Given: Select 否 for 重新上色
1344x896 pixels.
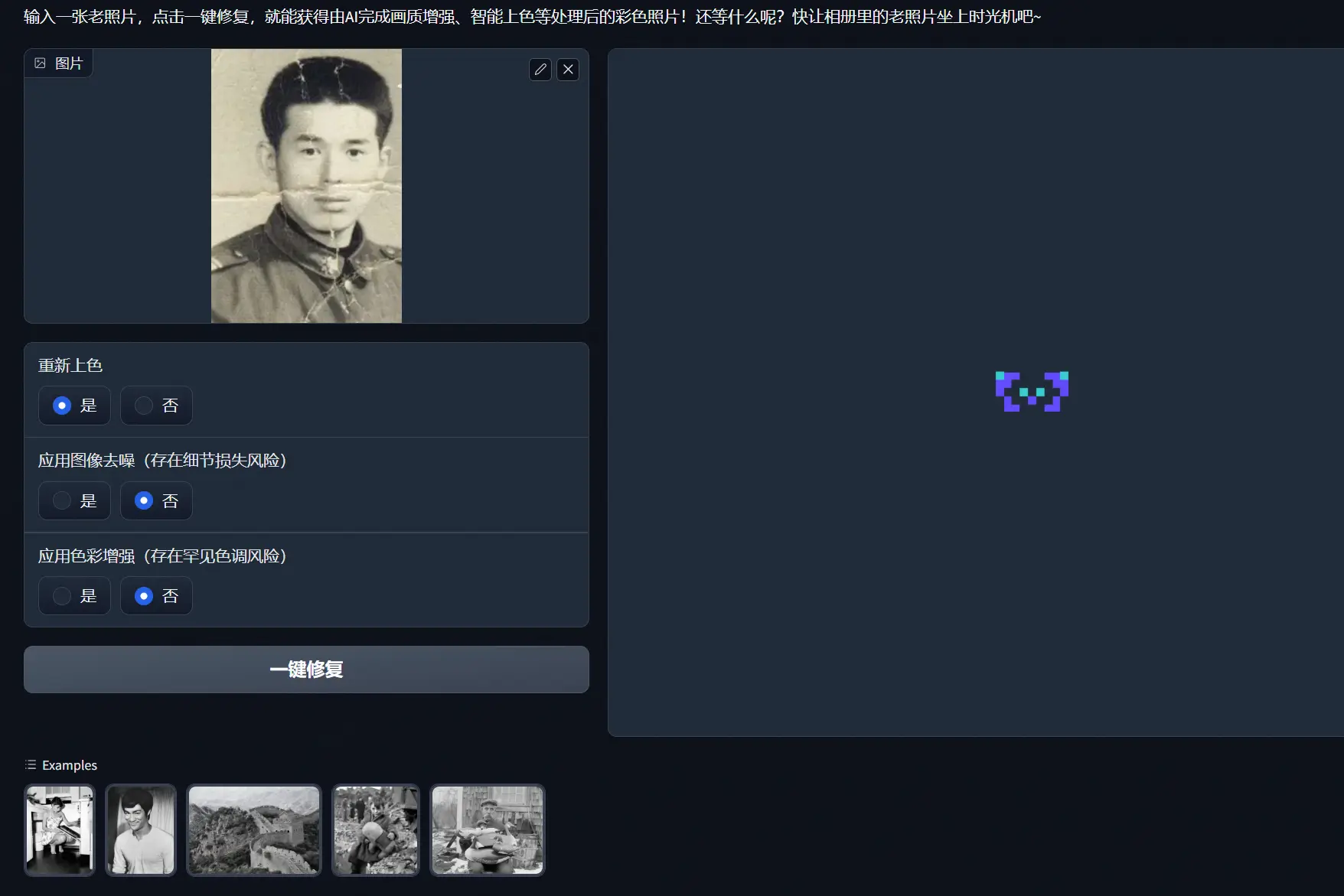Looking at the screenshot, I should click(144, 406).
